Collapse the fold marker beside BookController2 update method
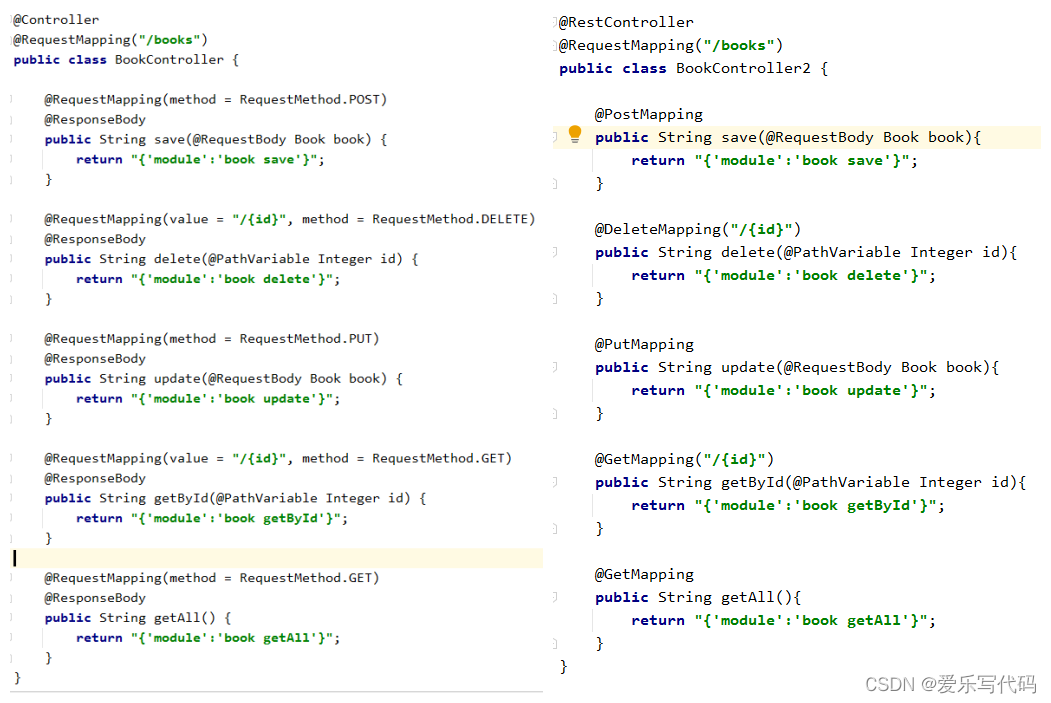 [x=555, y=367]
